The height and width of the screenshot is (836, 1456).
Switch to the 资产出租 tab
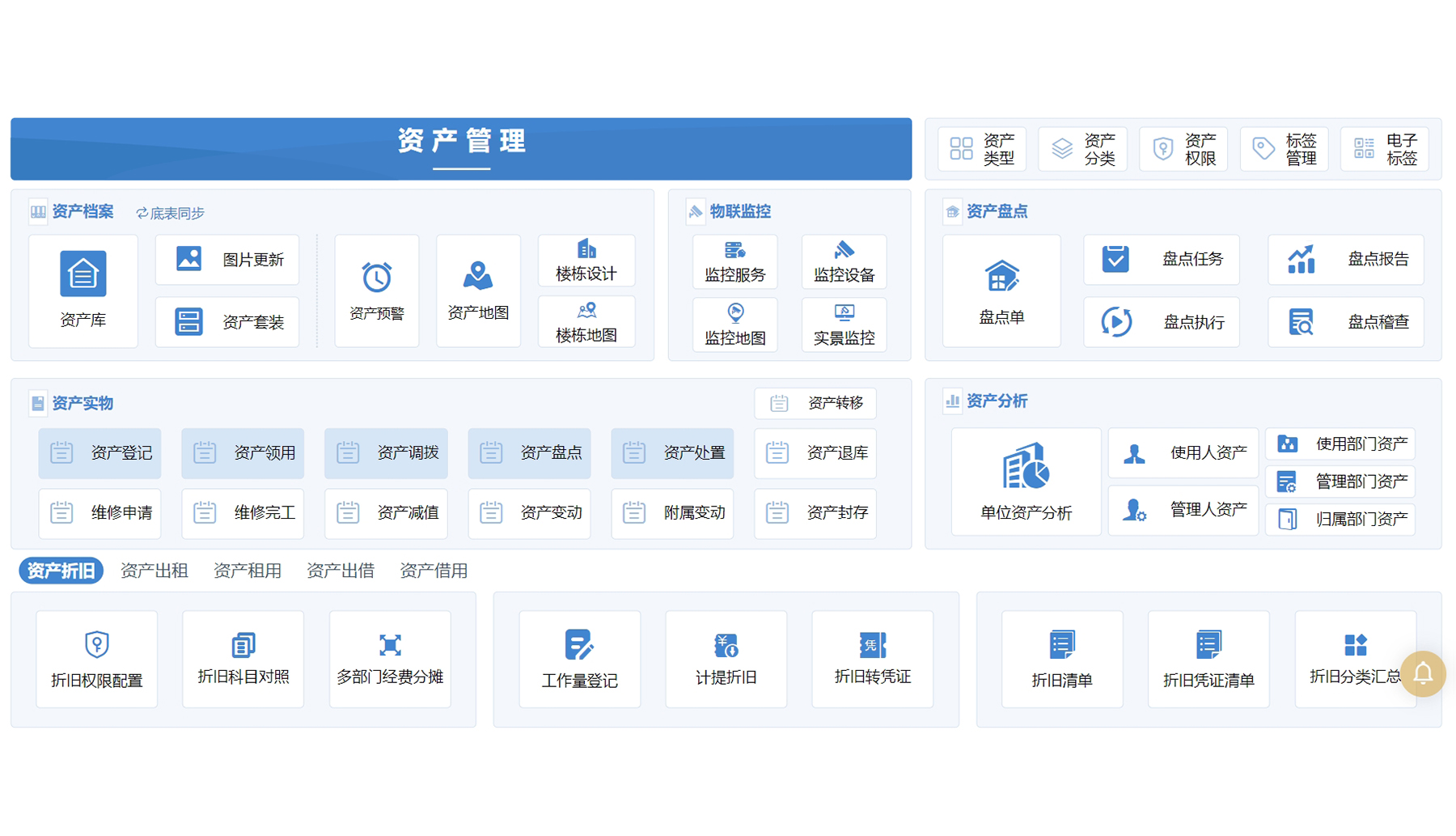coord(154,571)
